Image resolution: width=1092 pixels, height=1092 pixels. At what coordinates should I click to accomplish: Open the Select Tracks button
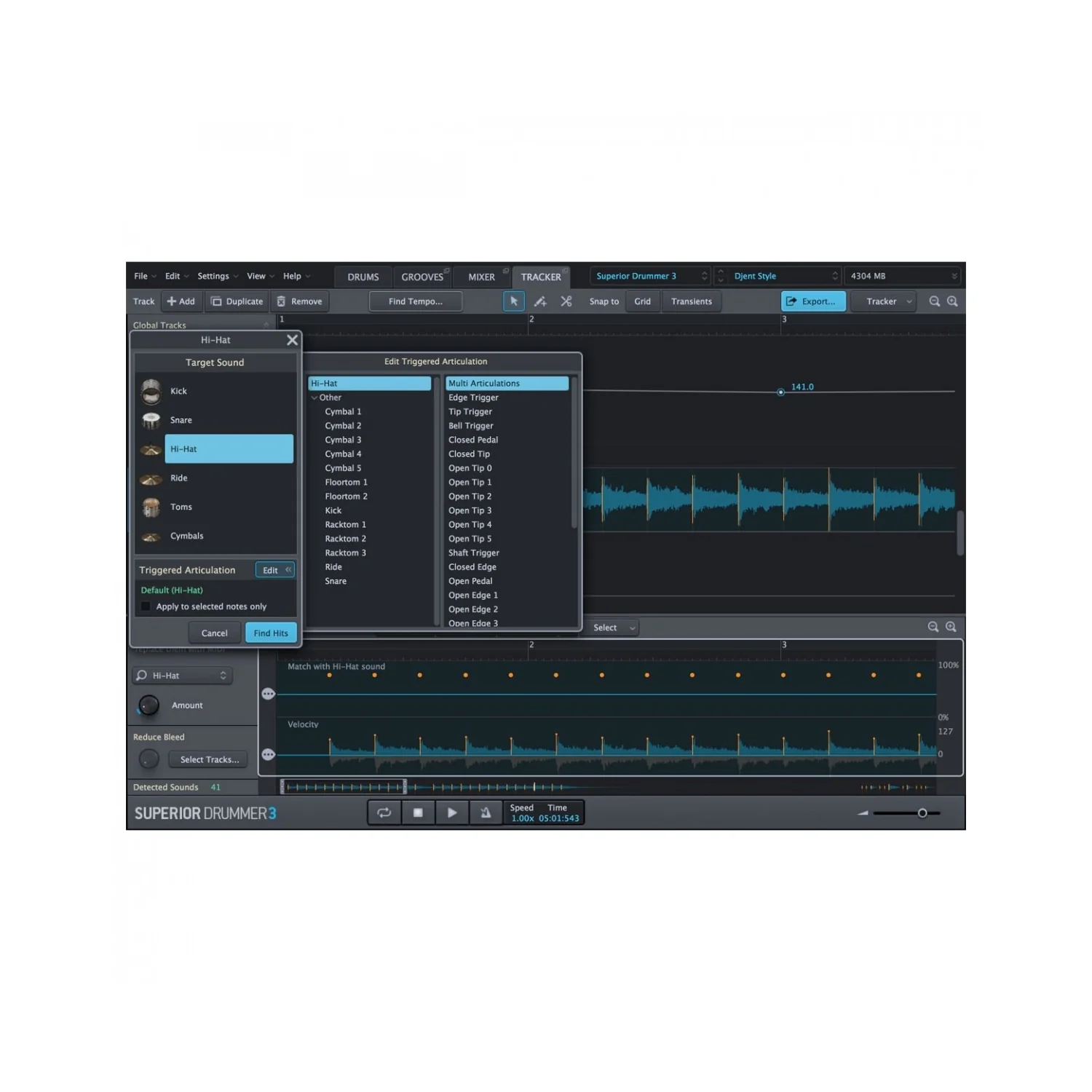(210, 759)
